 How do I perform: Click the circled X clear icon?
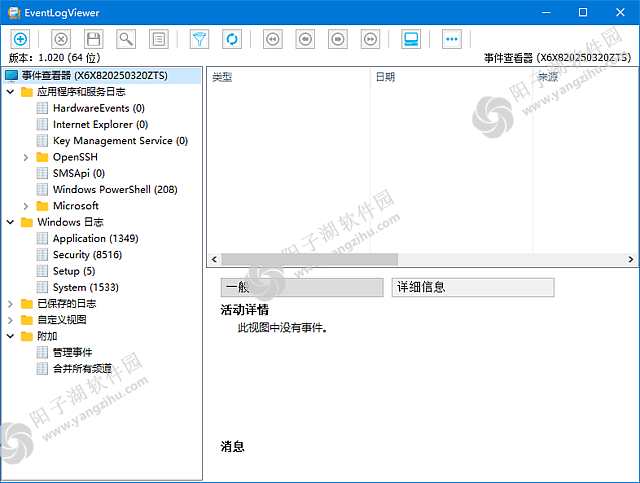(61, 39)
